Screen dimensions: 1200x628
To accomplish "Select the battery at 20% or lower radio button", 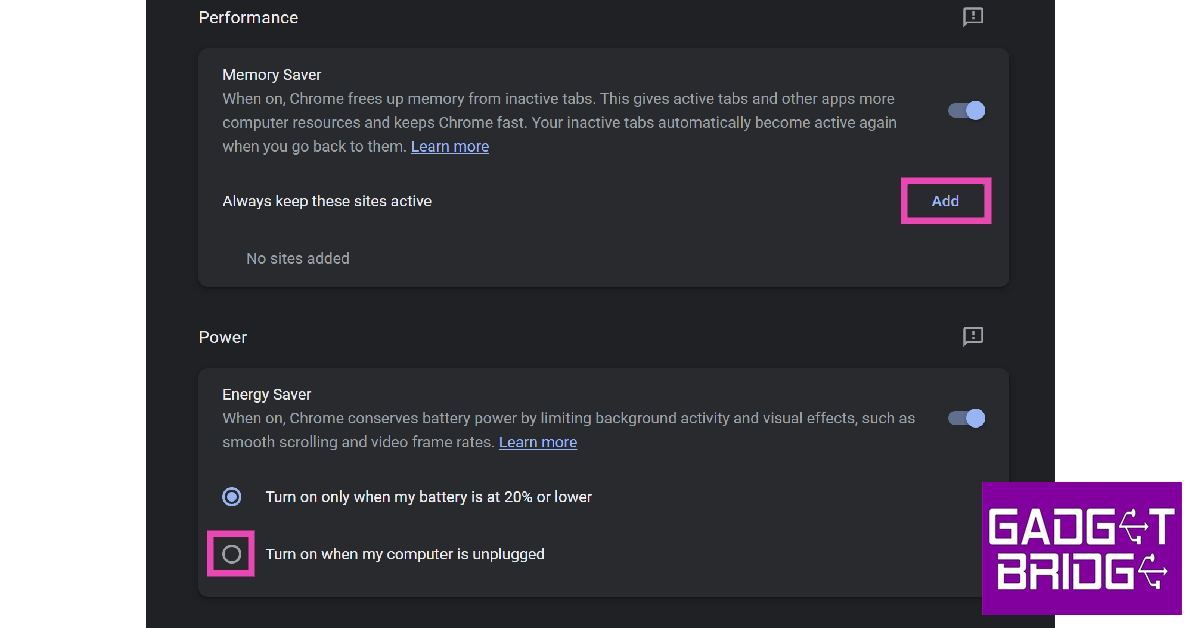I will (x=232, y=496).
